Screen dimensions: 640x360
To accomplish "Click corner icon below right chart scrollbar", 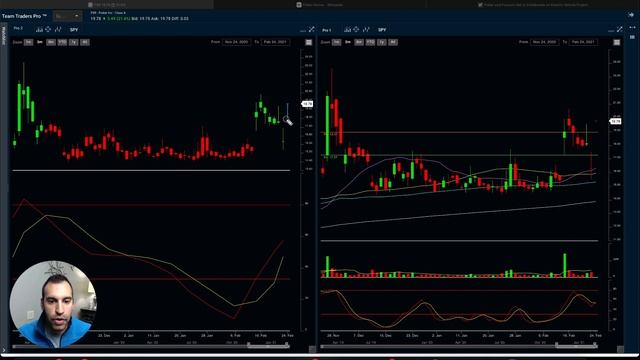I will (x=620, y=349).
